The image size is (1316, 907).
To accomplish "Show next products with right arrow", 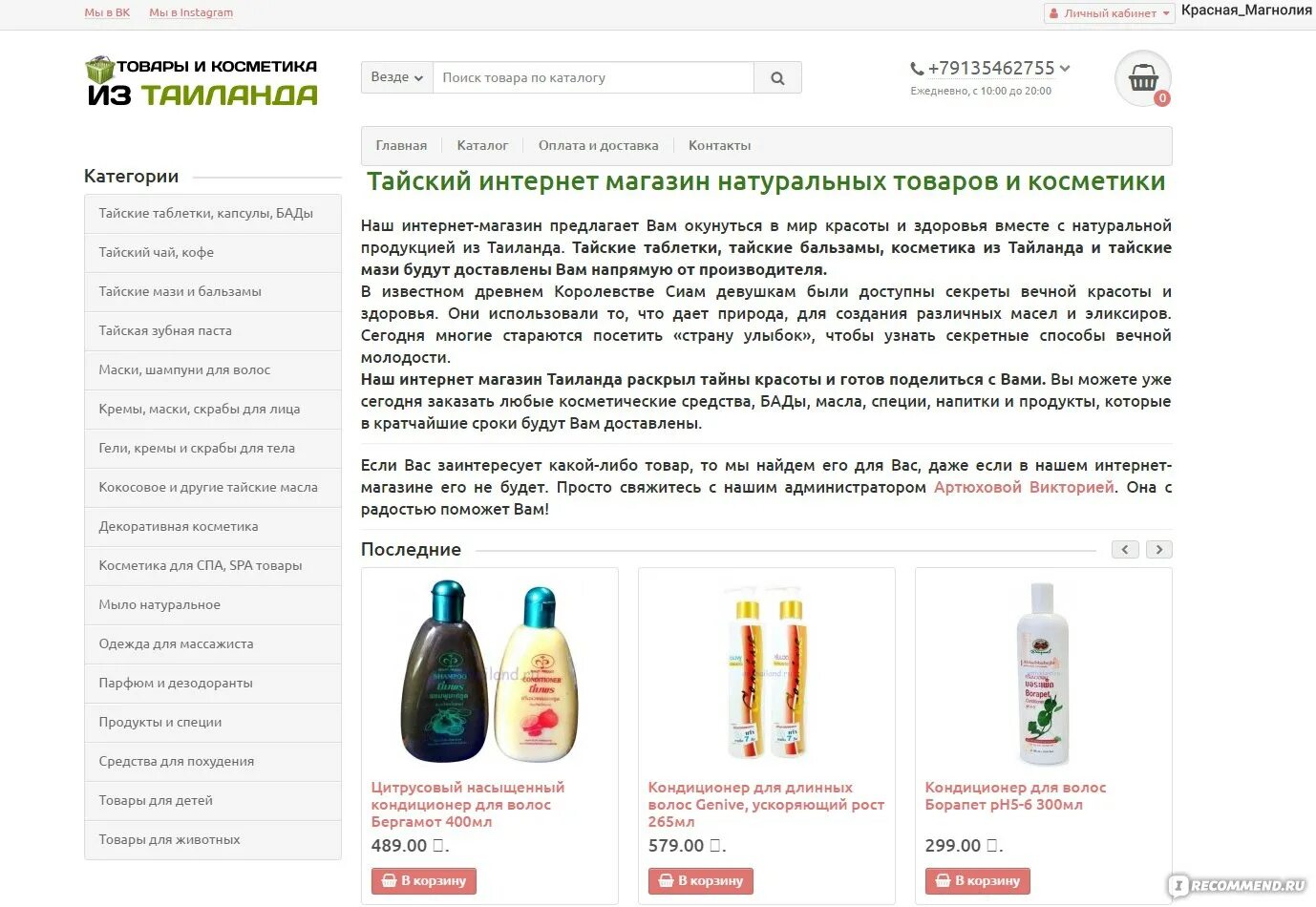I will click(x=1159, y=550).
